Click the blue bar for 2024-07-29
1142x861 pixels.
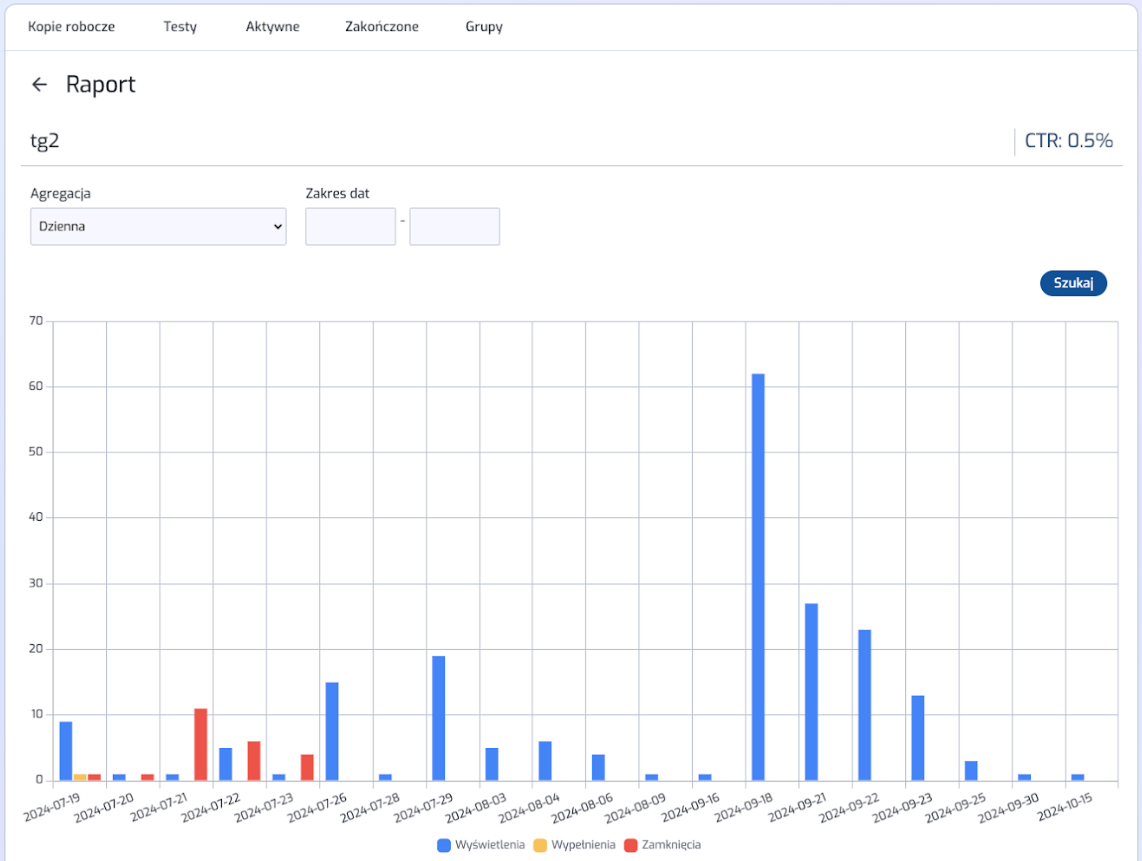438,718
